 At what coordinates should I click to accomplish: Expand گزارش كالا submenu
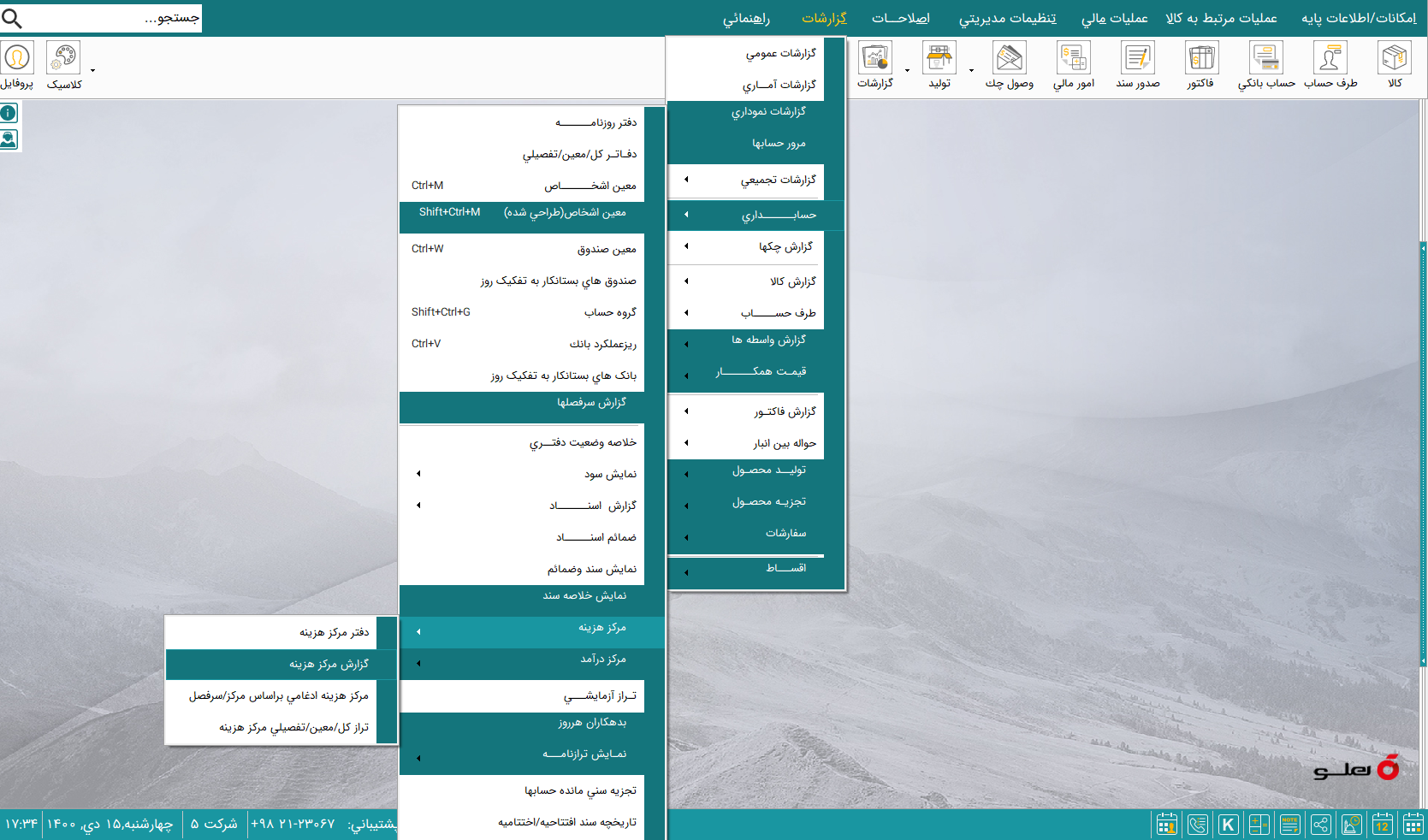(x=746, y=281)
